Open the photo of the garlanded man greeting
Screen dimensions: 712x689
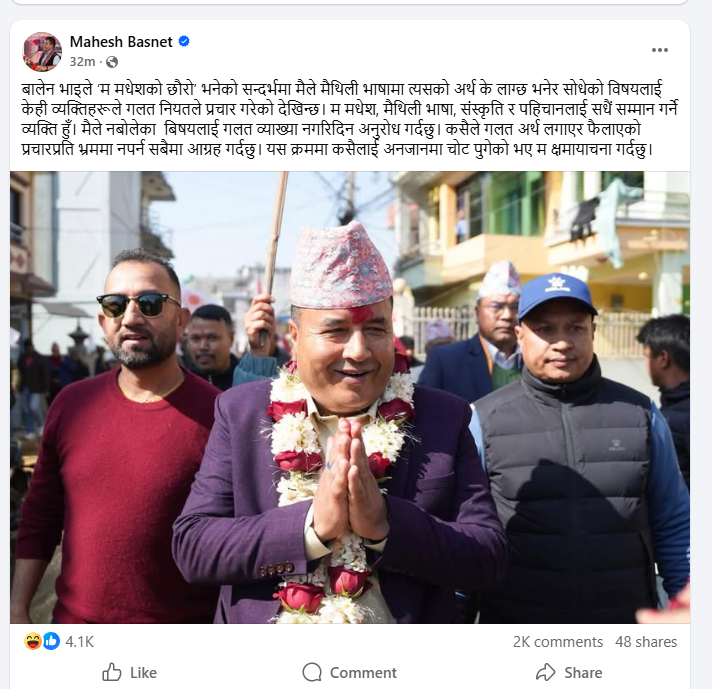coord(350,397)
